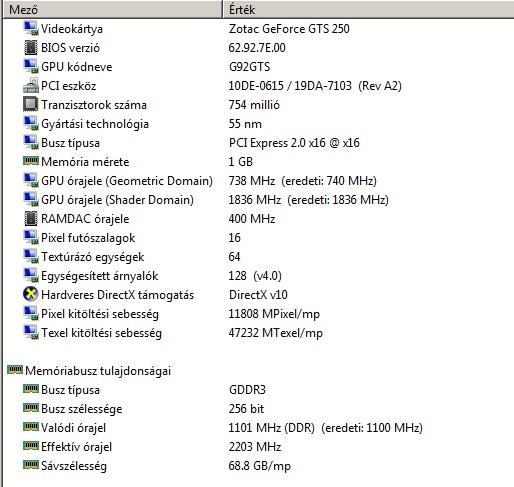
Task: Click the Shader Domain clock icon
Action: pos(31,199)
